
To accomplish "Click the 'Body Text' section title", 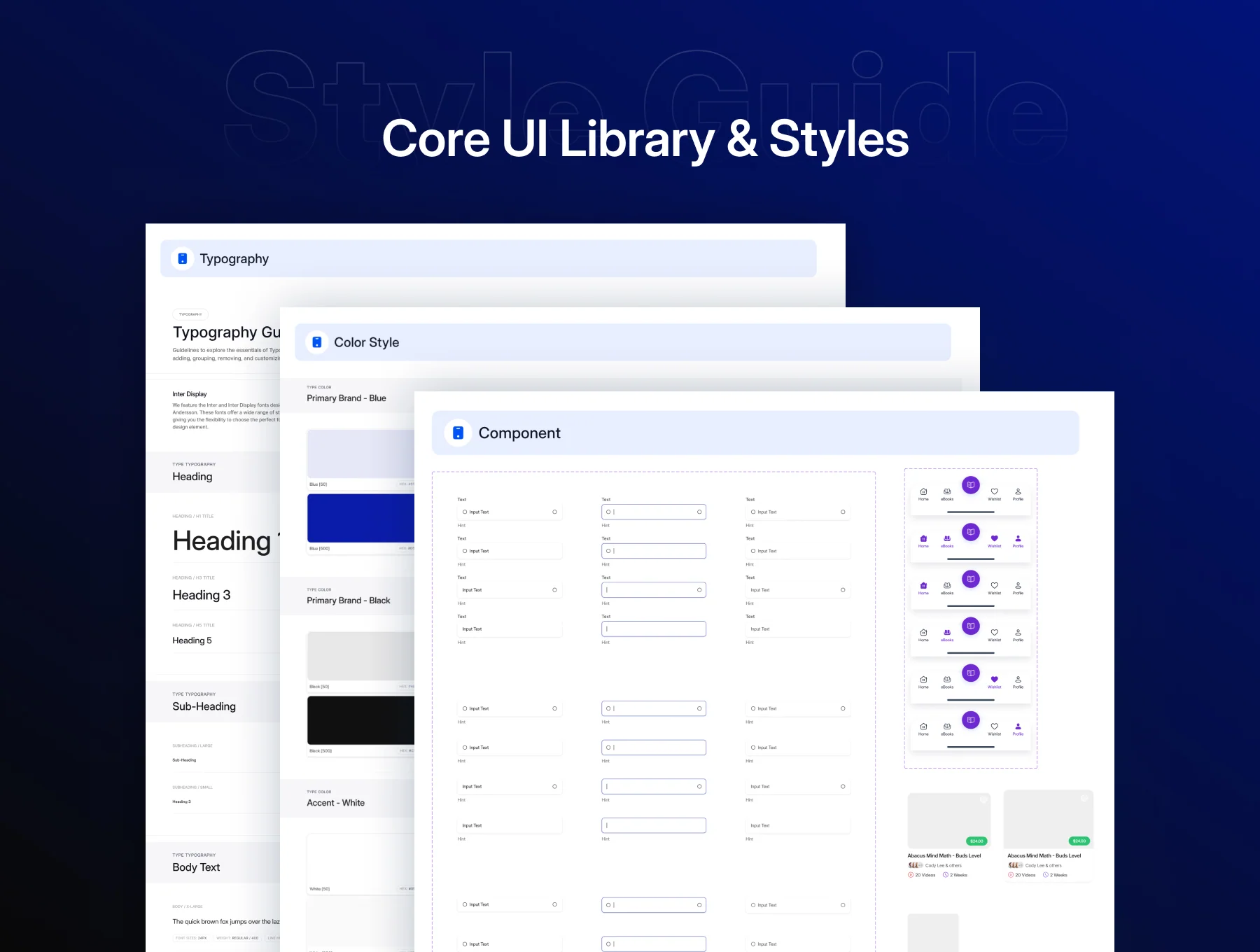I will 196,867.
